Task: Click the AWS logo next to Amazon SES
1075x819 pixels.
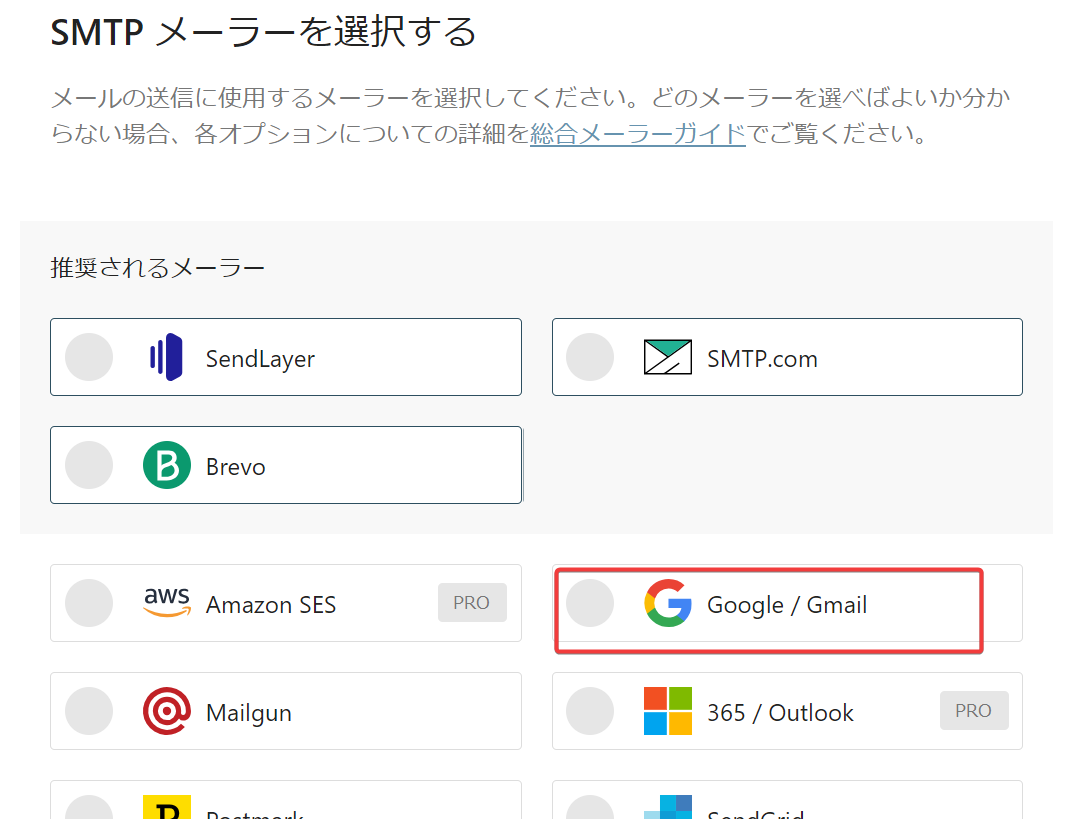Action: click(167, 603)
